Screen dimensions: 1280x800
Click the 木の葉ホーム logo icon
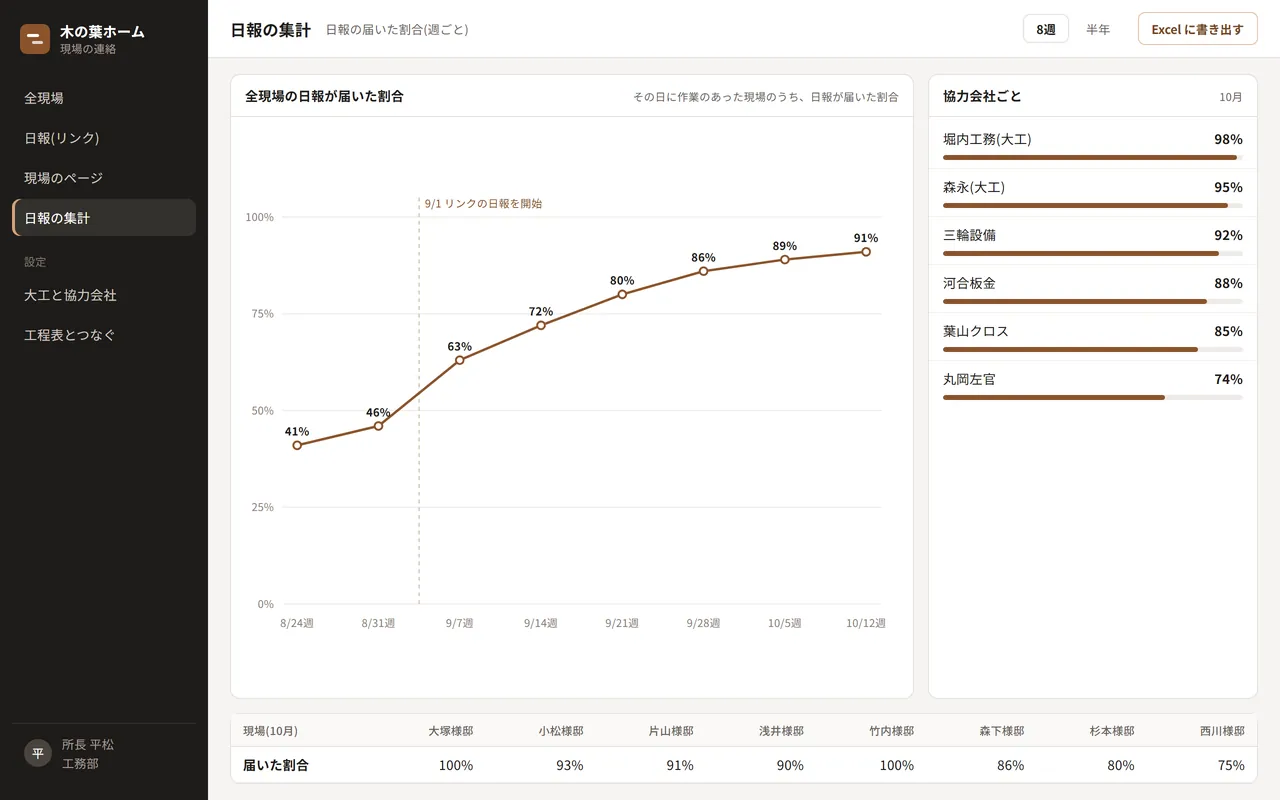pyautogui.click(x=35, y=39)
